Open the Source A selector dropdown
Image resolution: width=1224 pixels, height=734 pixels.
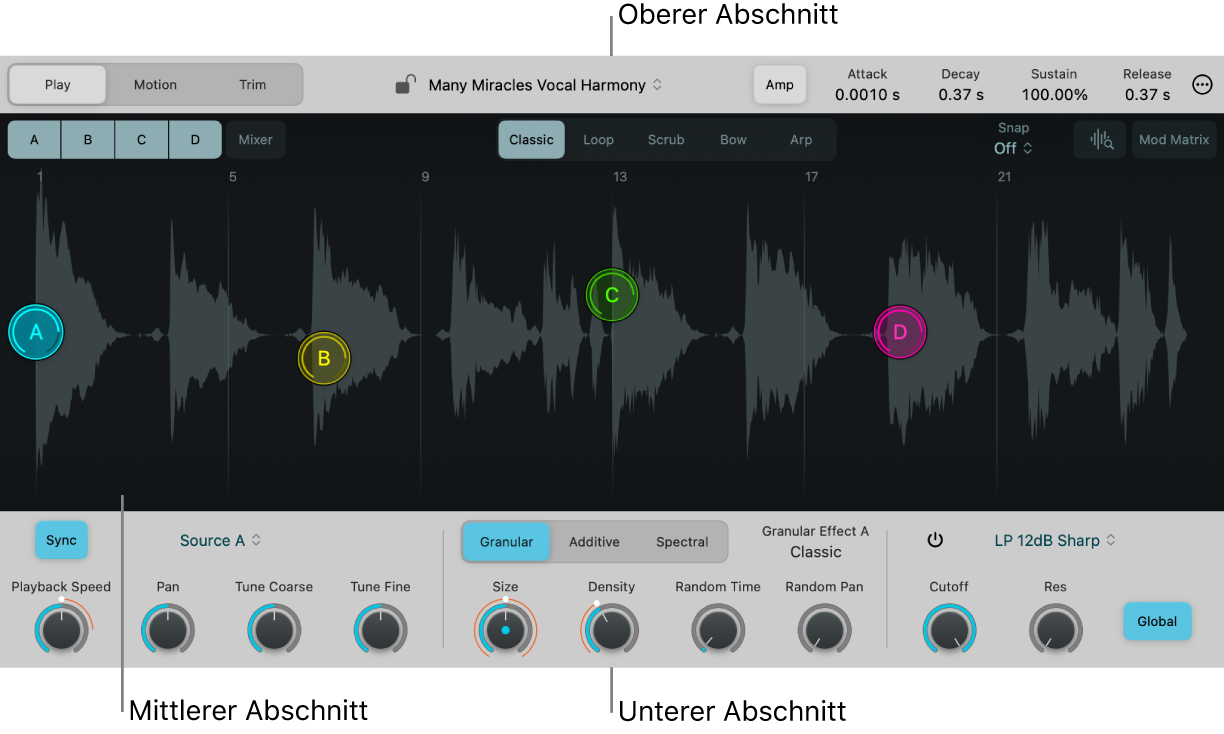tap(220, 540)
